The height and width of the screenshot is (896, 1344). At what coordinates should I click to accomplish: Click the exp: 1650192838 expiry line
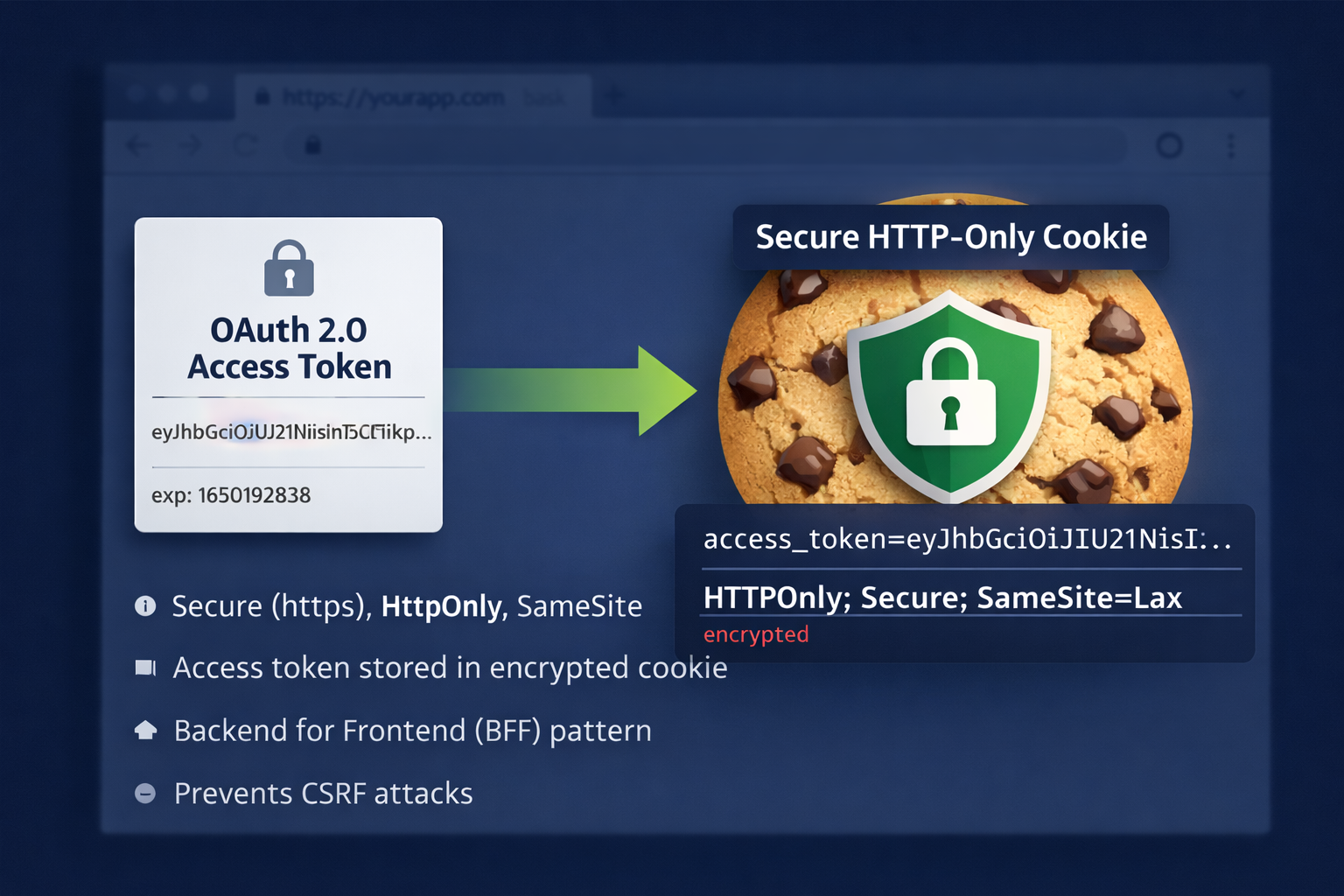231,495
